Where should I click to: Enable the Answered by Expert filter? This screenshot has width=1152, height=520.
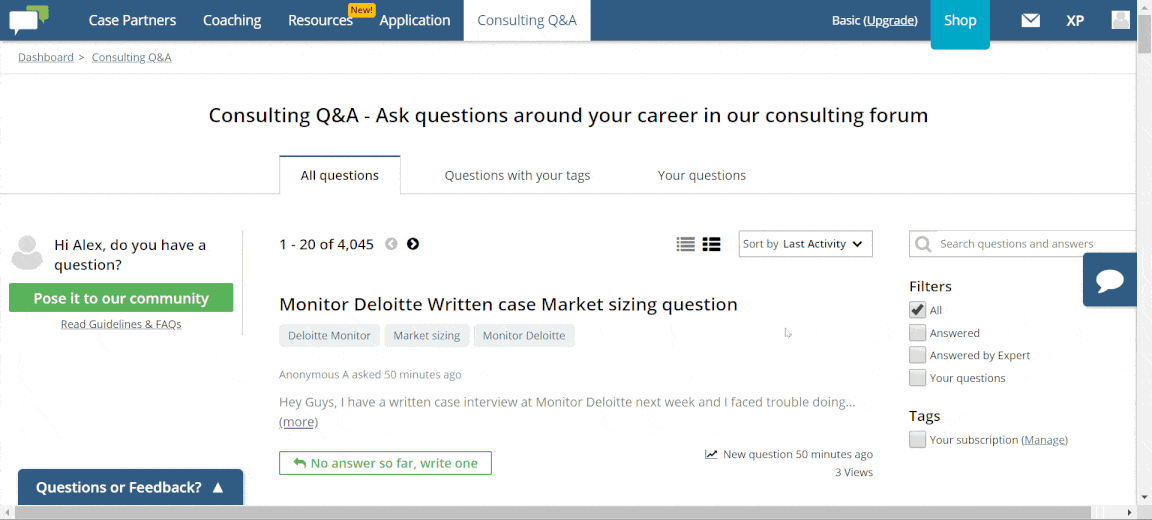[x=917, y=355]
